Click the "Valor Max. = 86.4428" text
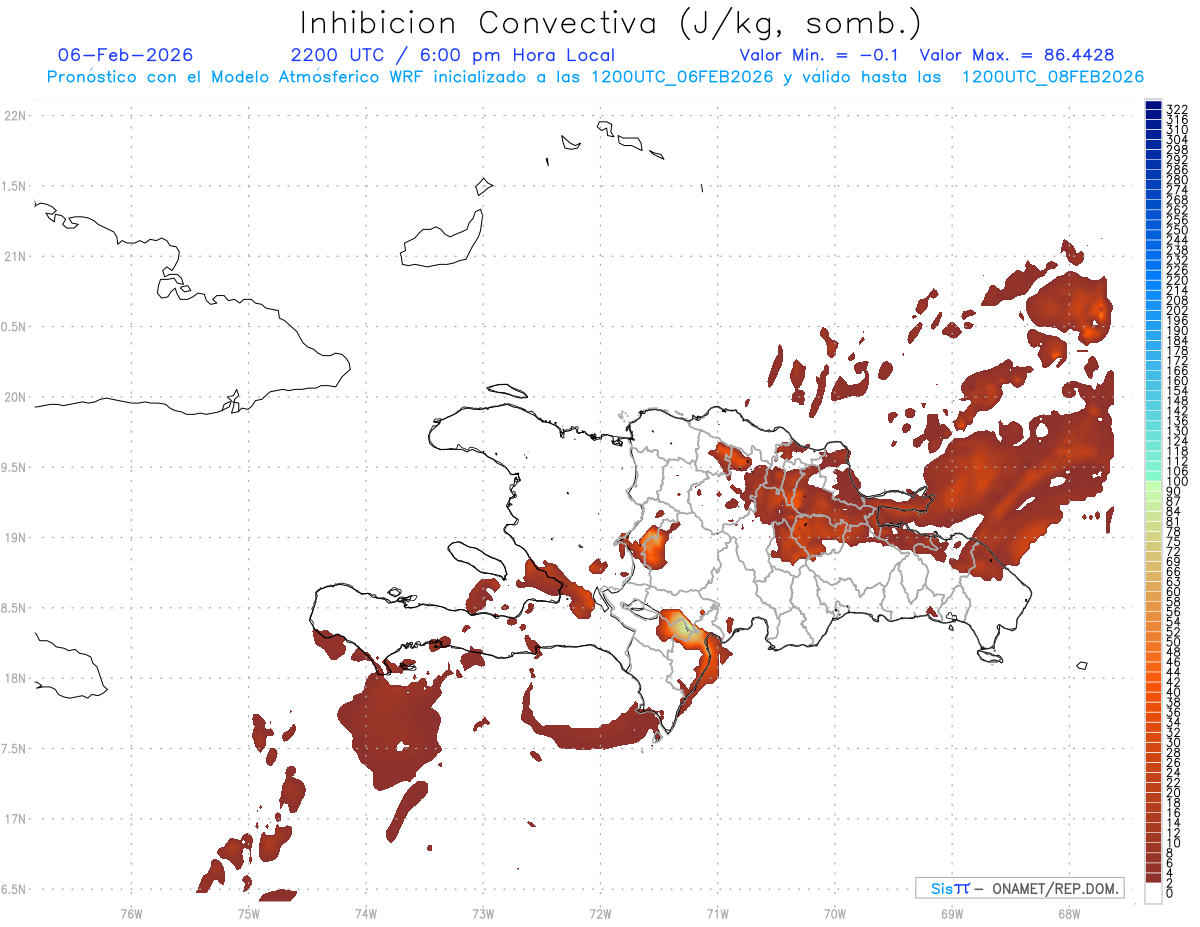 1017,55
